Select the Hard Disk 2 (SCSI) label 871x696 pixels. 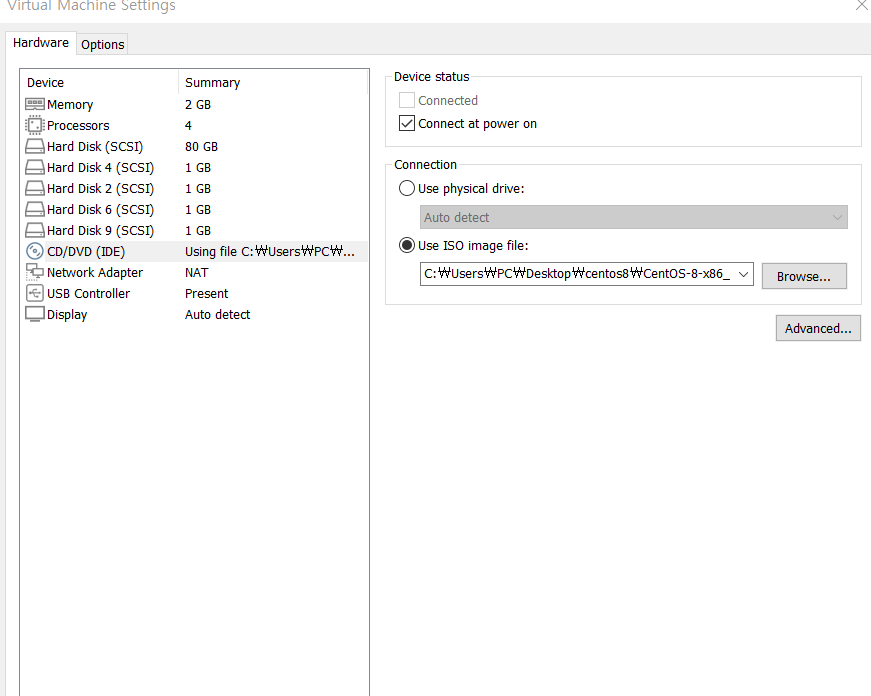101,189
